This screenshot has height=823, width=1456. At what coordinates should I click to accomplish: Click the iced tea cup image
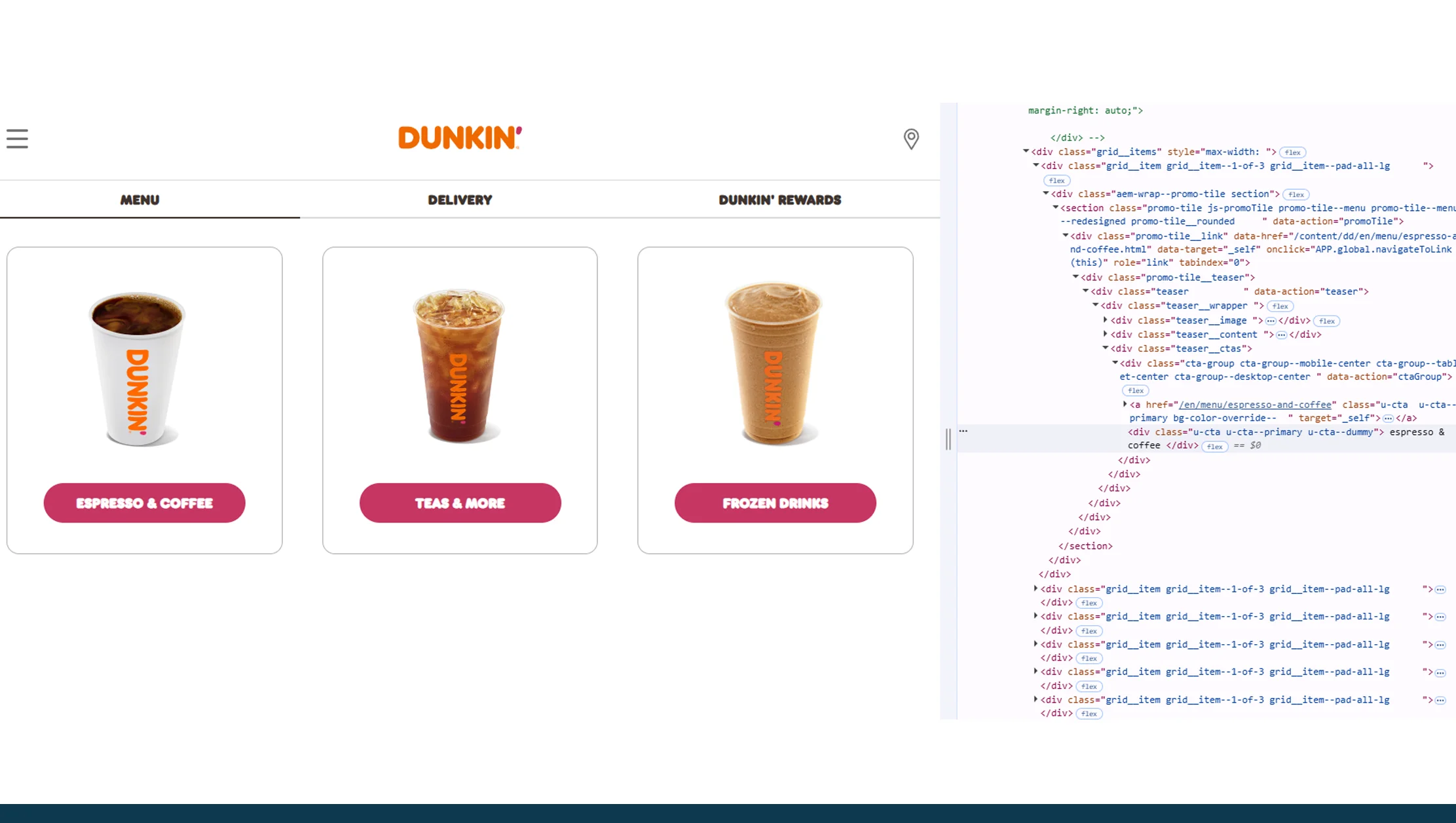458,365
